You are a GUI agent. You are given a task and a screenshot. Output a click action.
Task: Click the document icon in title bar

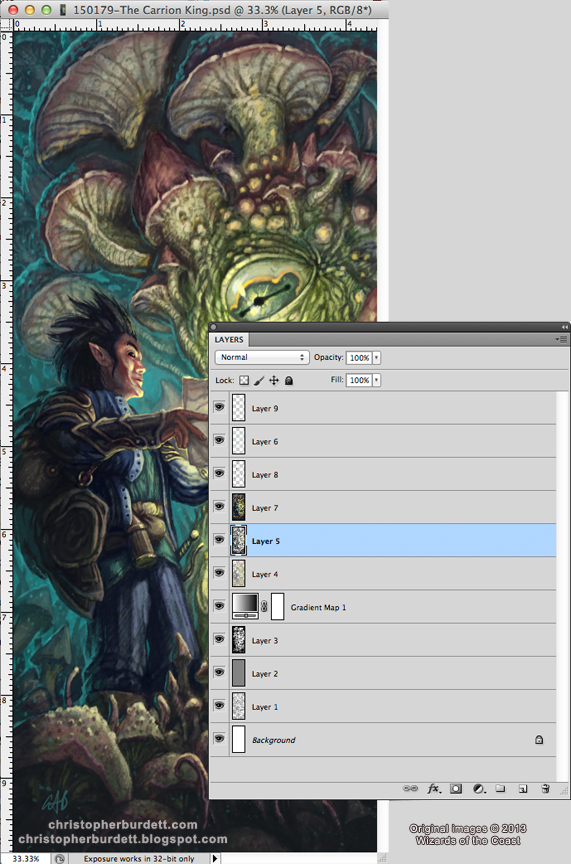tap(64, 10)
